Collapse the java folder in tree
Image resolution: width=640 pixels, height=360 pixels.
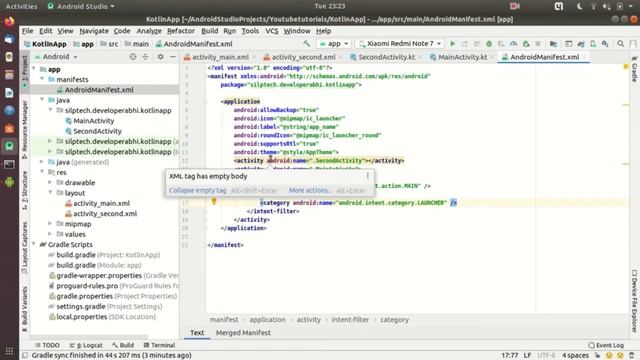click(x=42, y=100)
